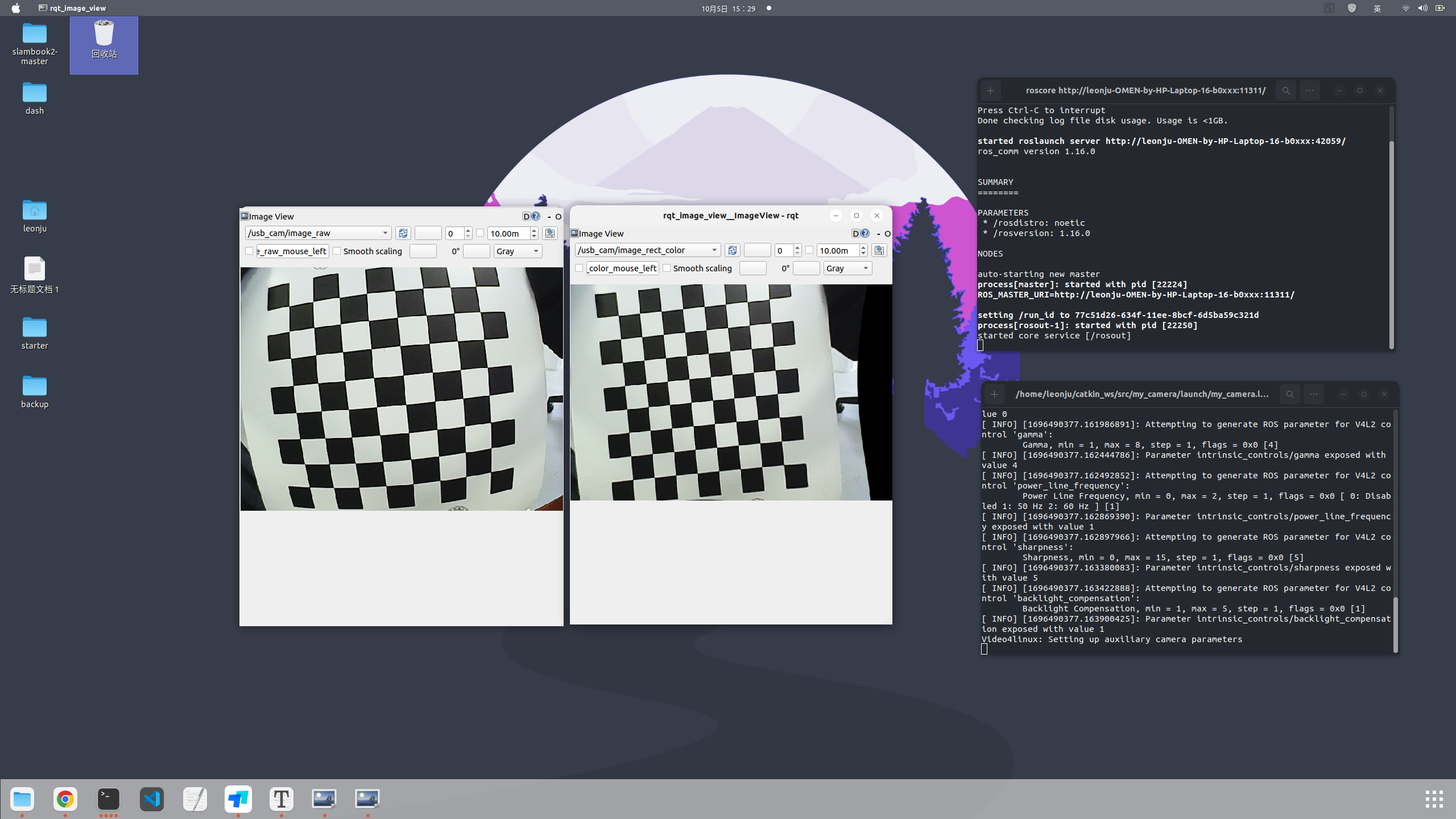Click save-image icon in the image_raw window

549,233
